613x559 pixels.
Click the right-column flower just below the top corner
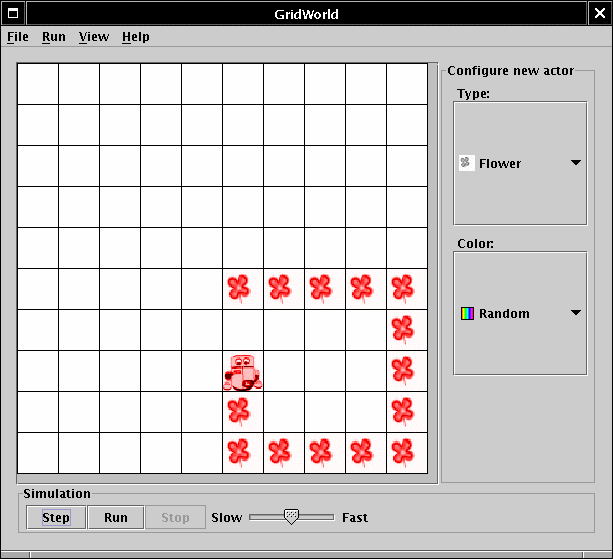click(x=403, y=330)
